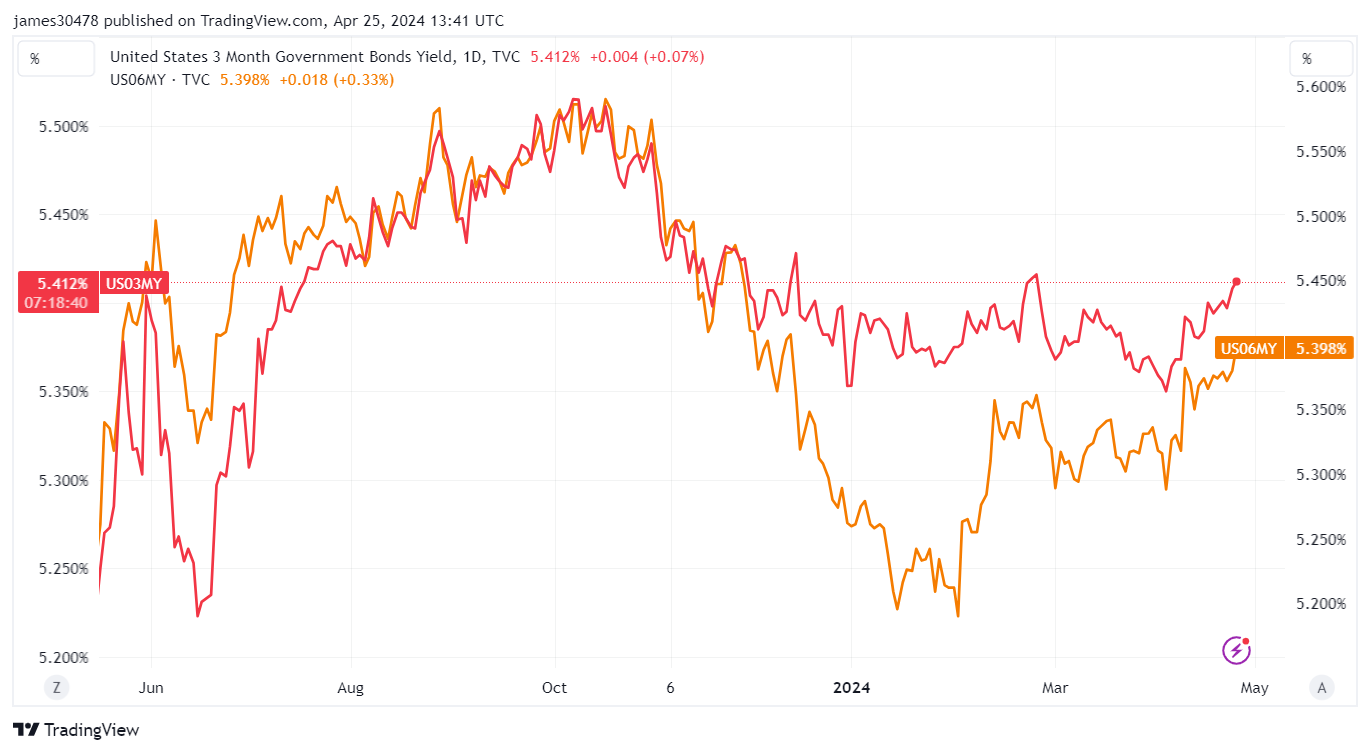The height and width of the screenshot is (753, 1370).
Task: Click the red dot at latest US03MY data point
Action: 1237,282
